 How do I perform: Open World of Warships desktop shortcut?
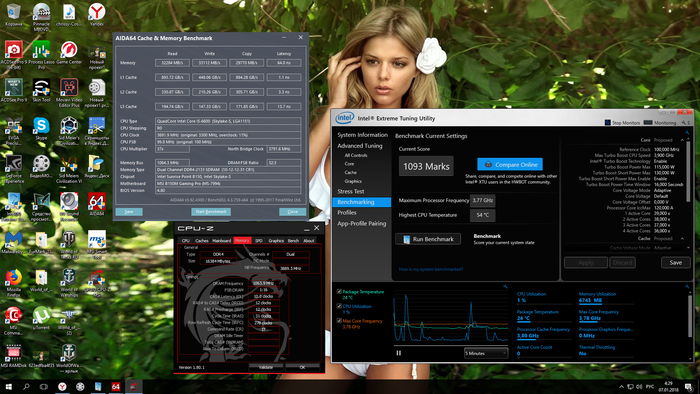click(69, 283)
